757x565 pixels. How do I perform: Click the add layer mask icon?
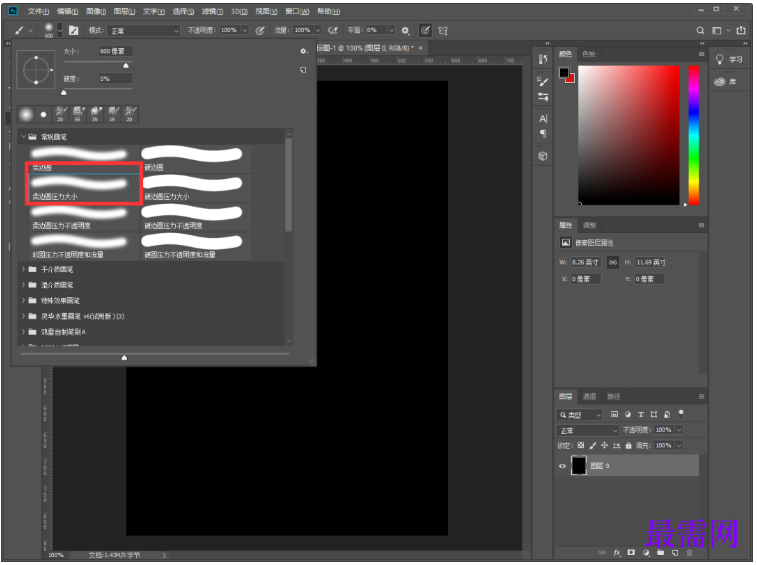coord(631,552)
